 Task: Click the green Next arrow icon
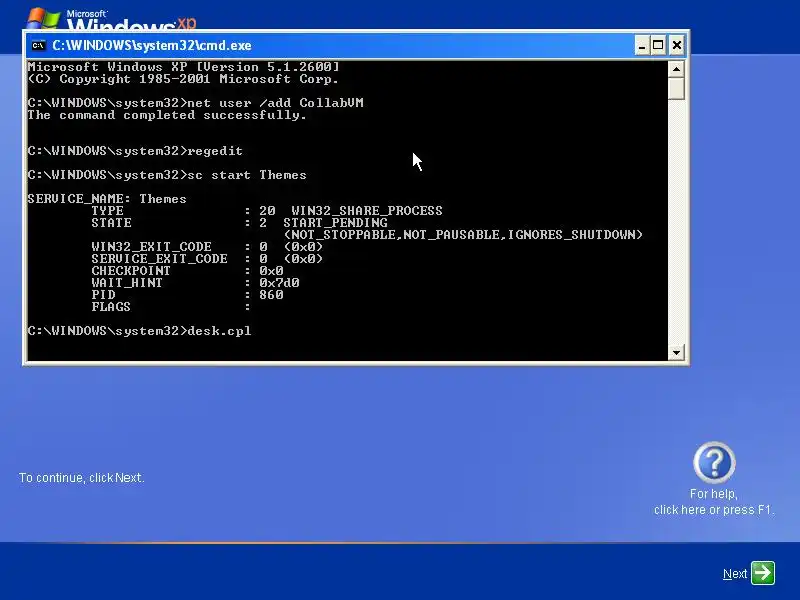point(763,572)
